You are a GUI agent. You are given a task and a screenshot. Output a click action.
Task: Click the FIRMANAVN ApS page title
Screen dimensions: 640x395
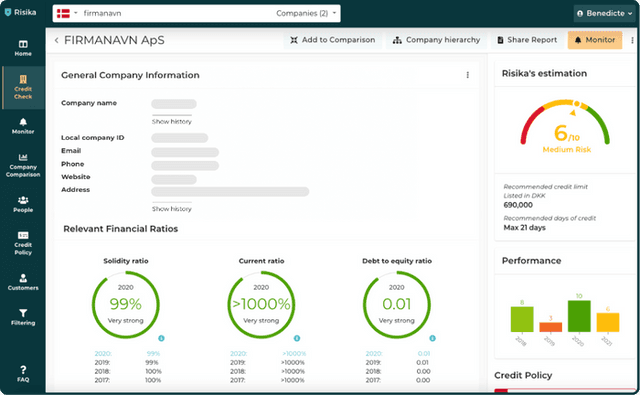tap(114, 40)
